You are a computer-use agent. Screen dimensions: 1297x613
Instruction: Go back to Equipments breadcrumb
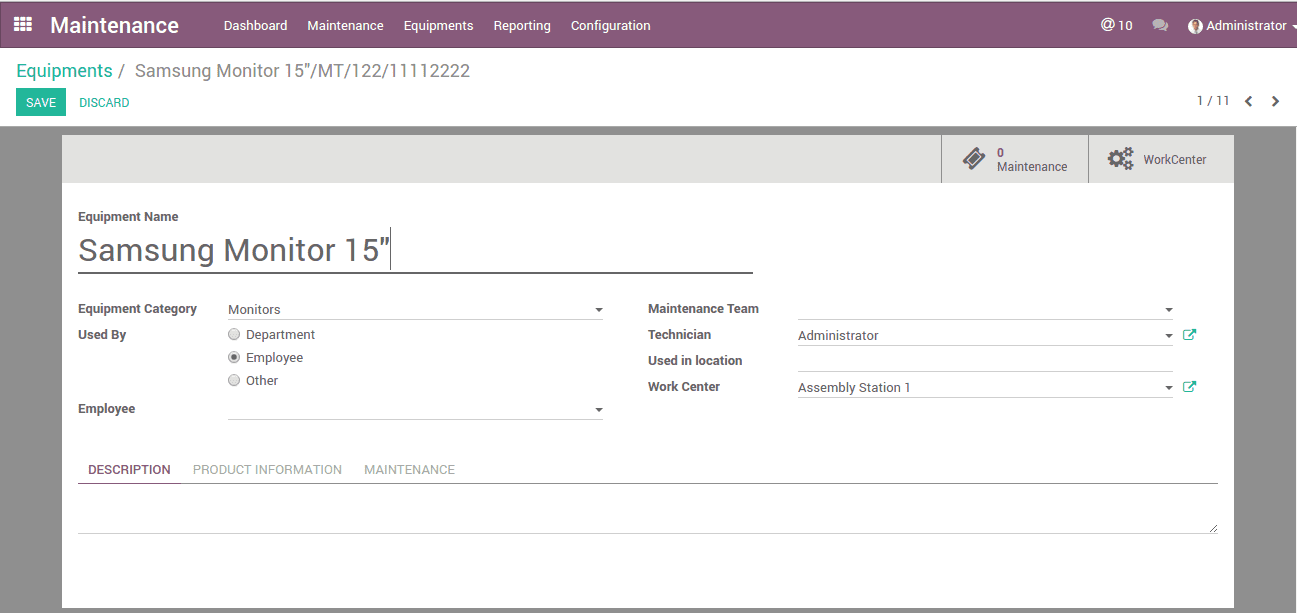[x=64, y=71]
